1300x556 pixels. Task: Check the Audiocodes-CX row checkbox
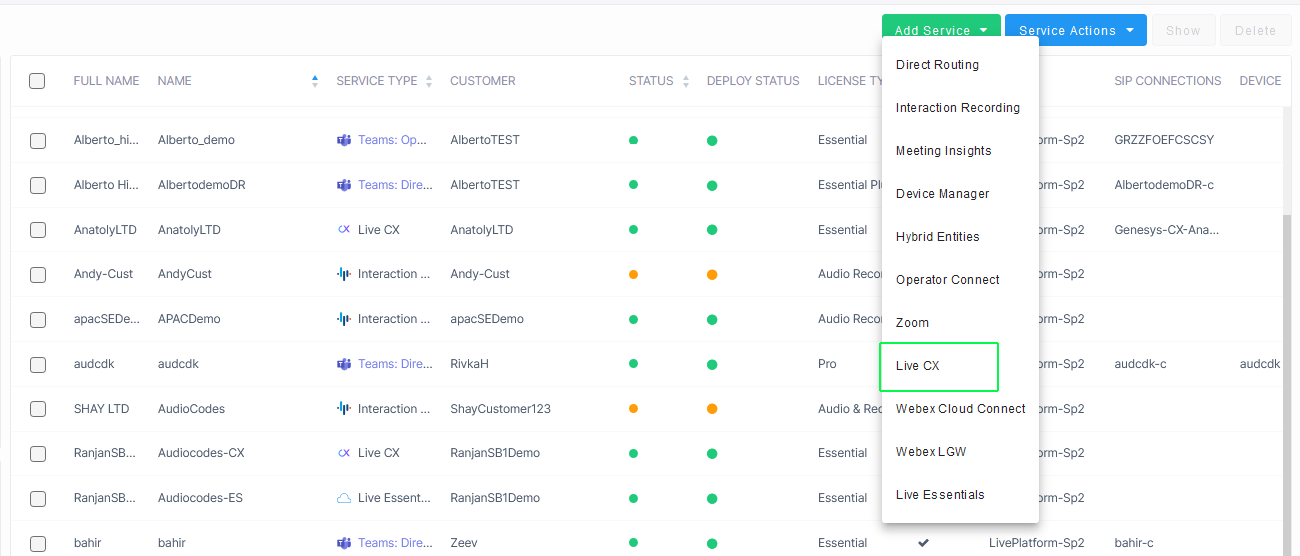pyautogui.click(x=38, y=454)
